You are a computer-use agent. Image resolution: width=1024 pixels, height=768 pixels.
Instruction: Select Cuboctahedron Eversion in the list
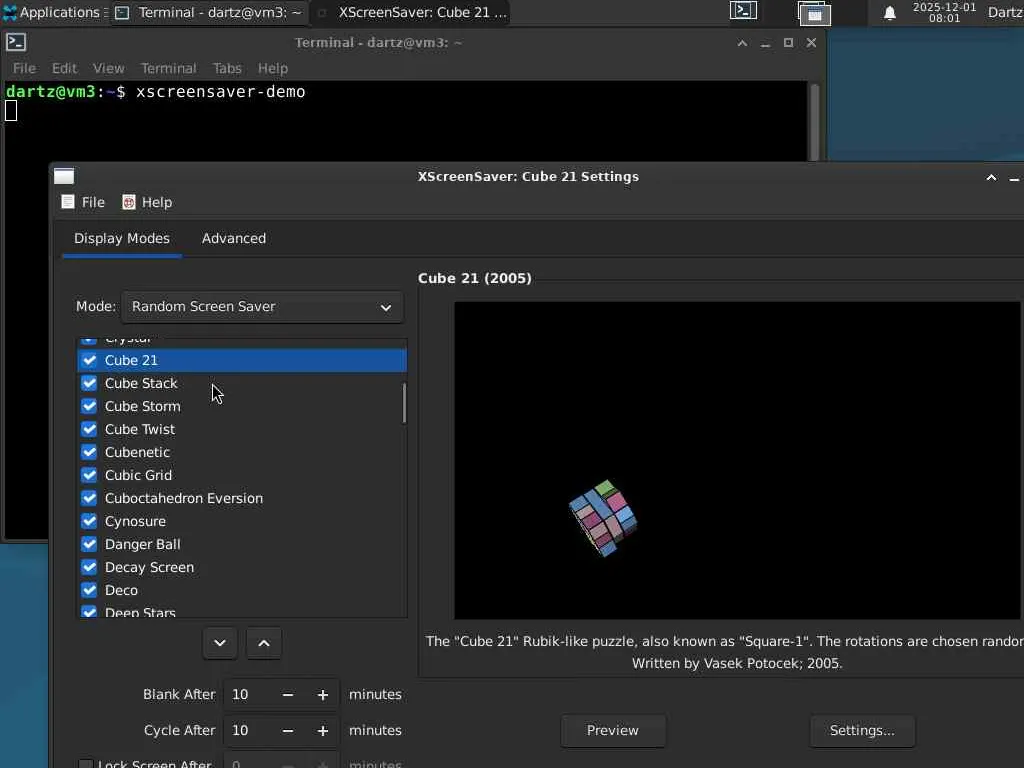click(242, 498)
